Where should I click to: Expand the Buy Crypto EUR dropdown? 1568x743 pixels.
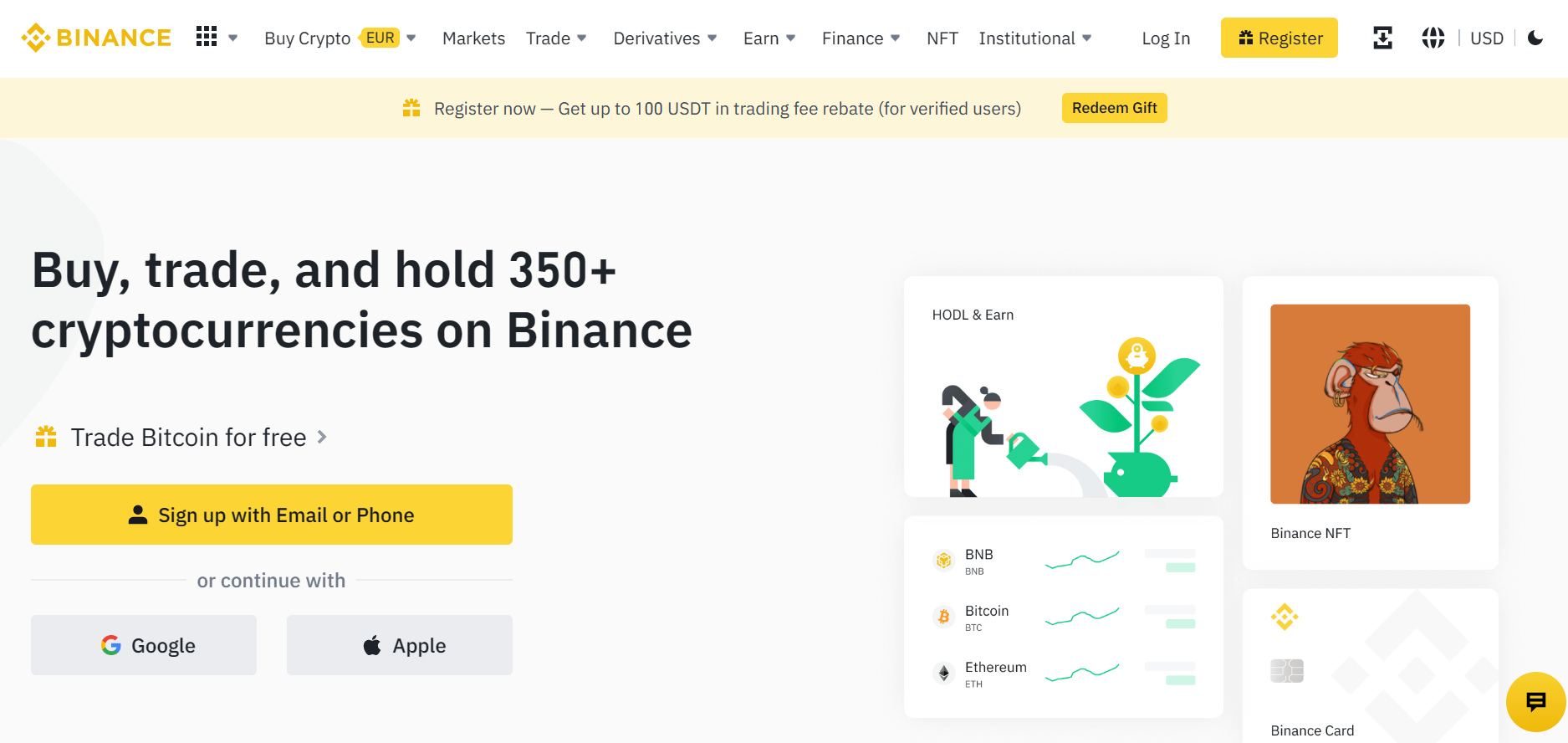point(340,38)
